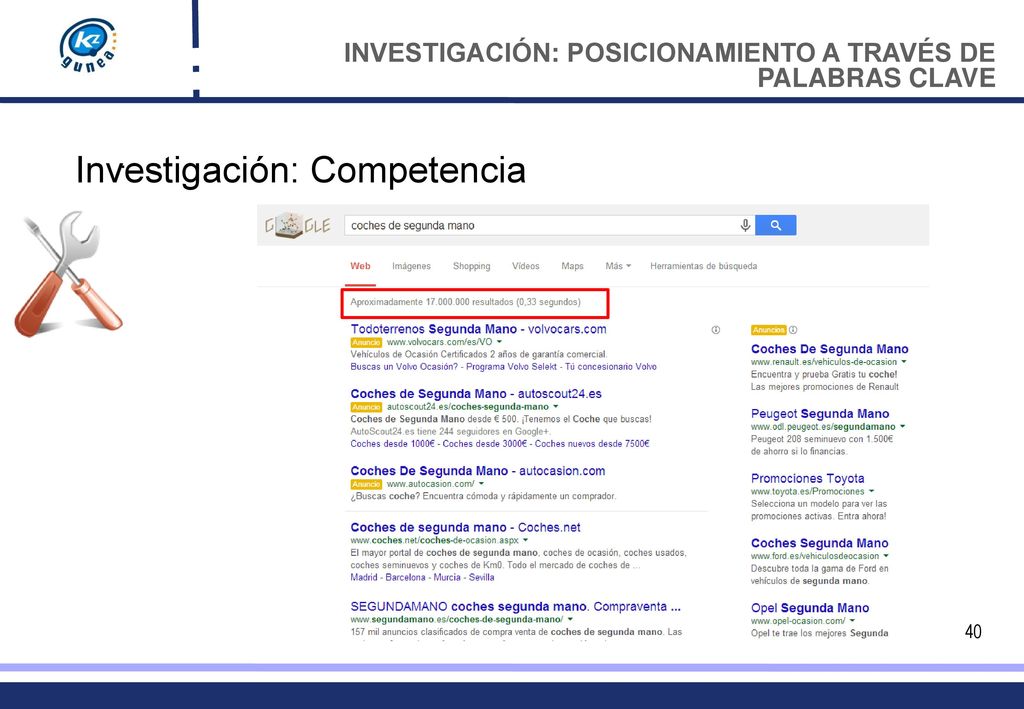Image resolution: width=1024 pixels, height=709 pixels.
Task: Expand arrow next to coches.net URL
Action: click(x=525, y=540)
